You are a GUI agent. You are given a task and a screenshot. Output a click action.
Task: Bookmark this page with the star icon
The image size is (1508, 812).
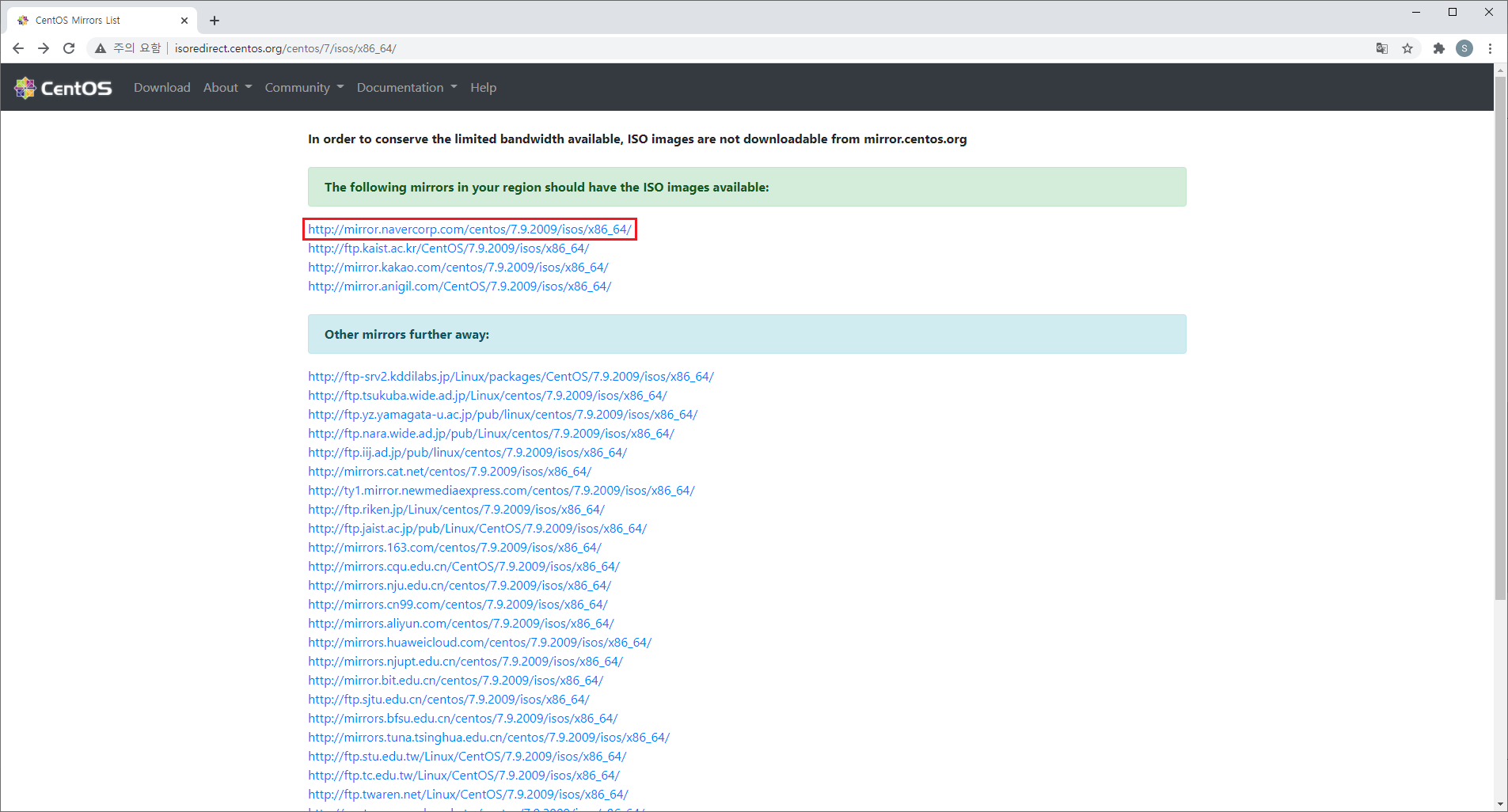(1407, 48)
